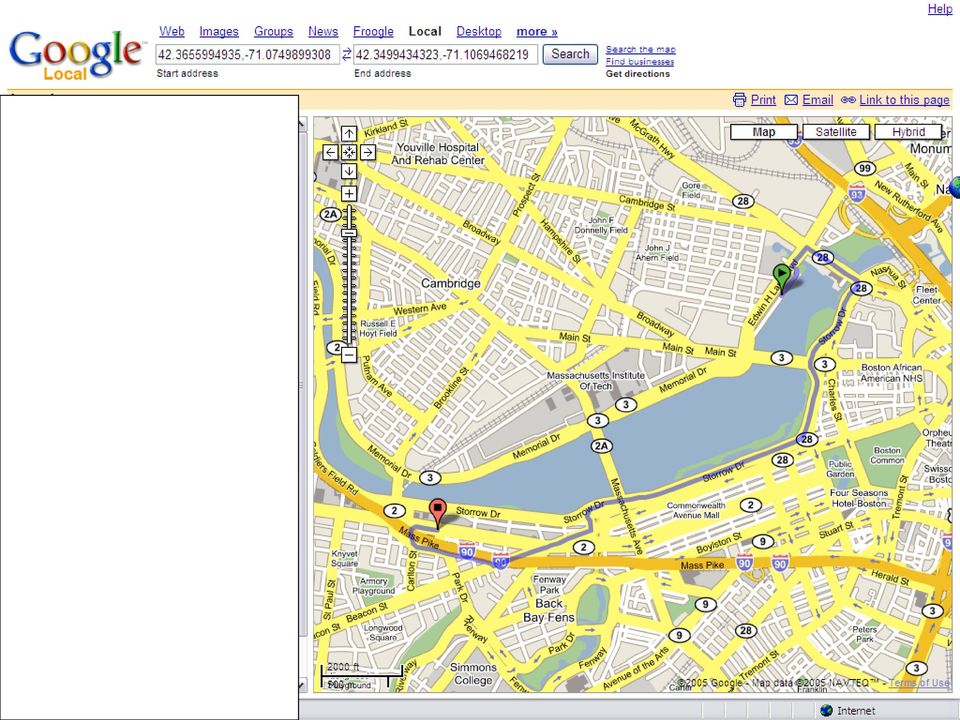Click the Boston African American NHS label
The image size is (960, 720).
[x=891, y=373]
